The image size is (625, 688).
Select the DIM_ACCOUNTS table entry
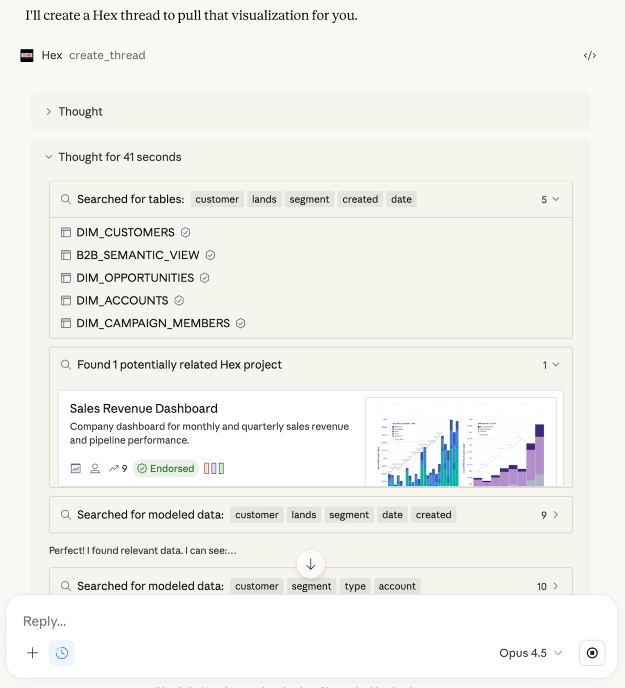[122, 300]
